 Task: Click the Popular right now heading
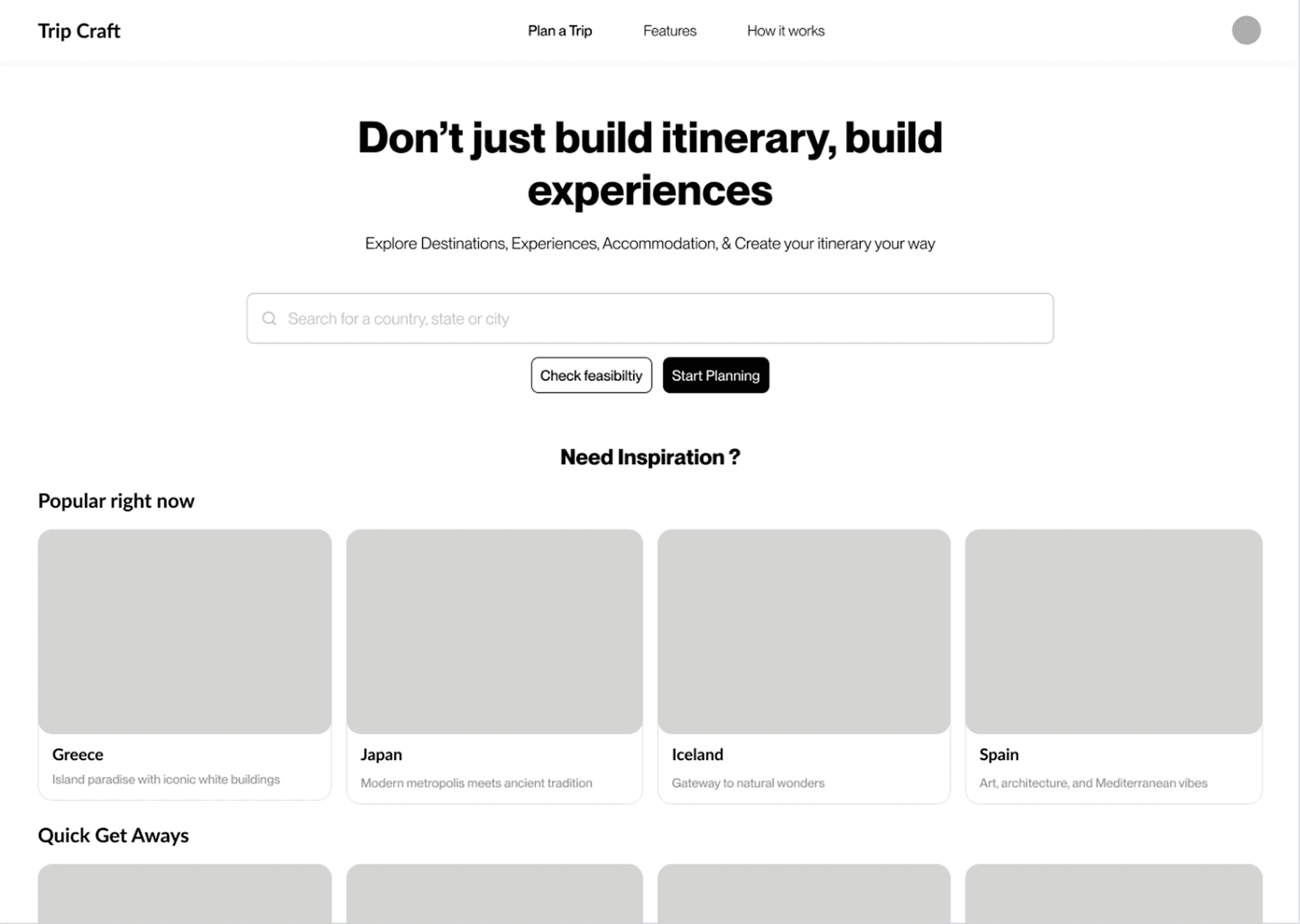(116, 501)
